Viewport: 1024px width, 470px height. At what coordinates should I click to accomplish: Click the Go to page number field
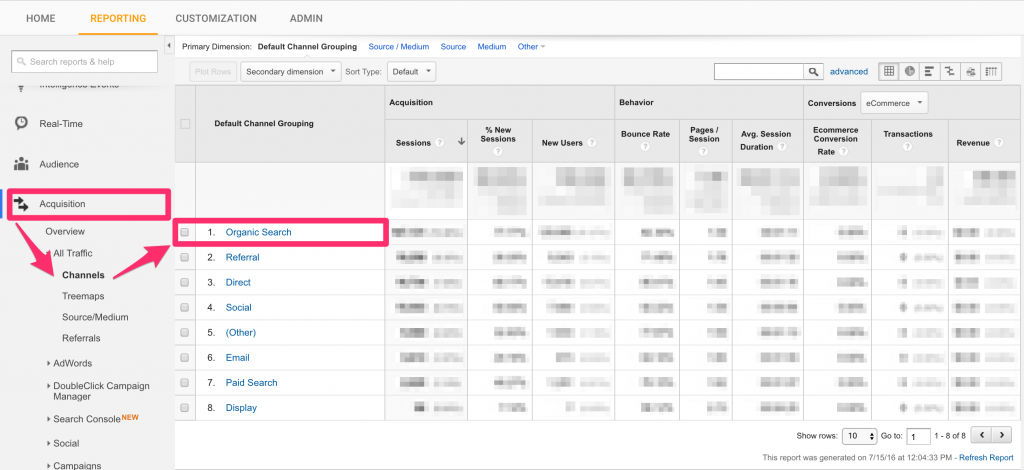click(919, 436)
